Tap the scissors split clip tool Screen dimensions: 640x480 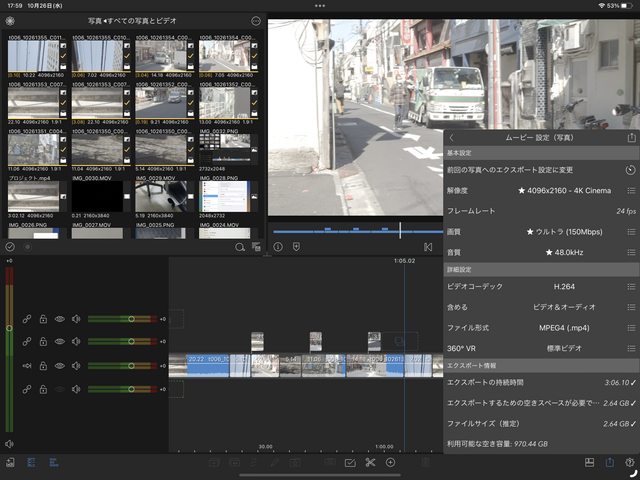pos(369,462)
